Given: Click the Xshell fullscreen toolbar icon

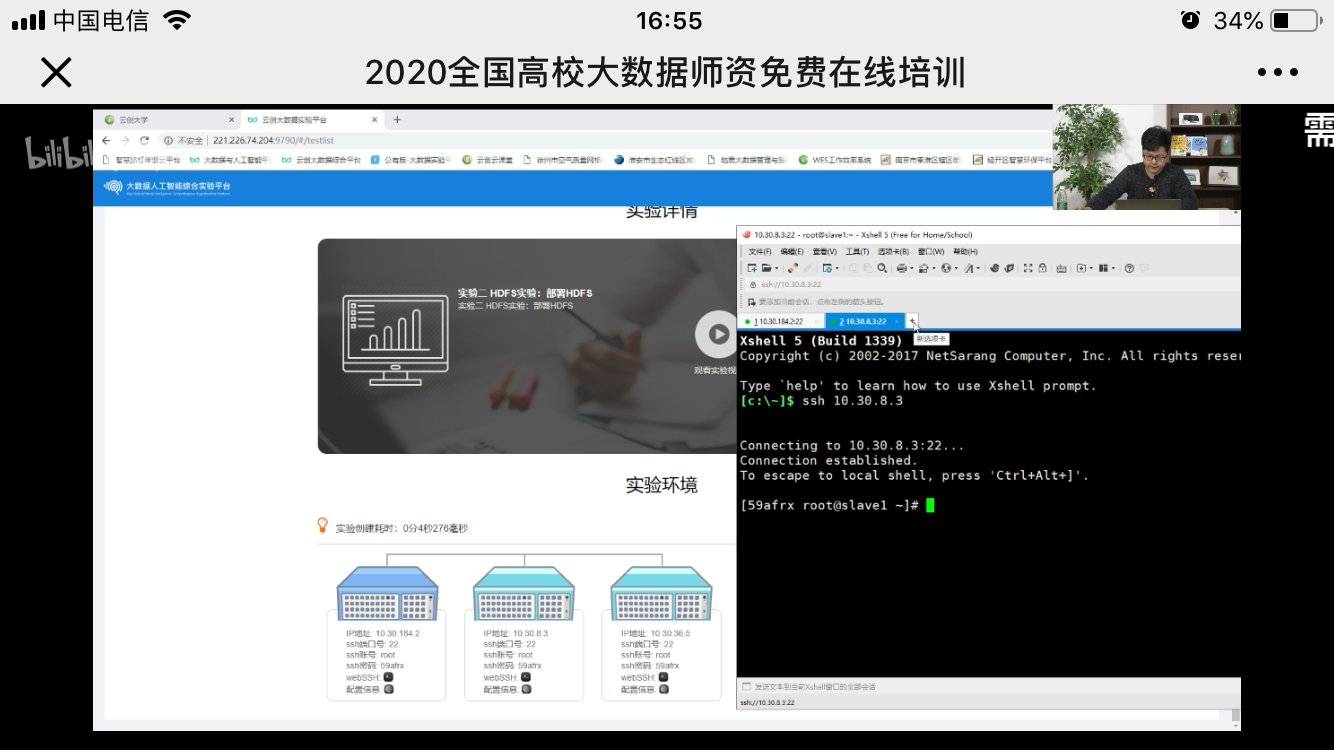Looking at the screenshot, I should coord(1028,268).
